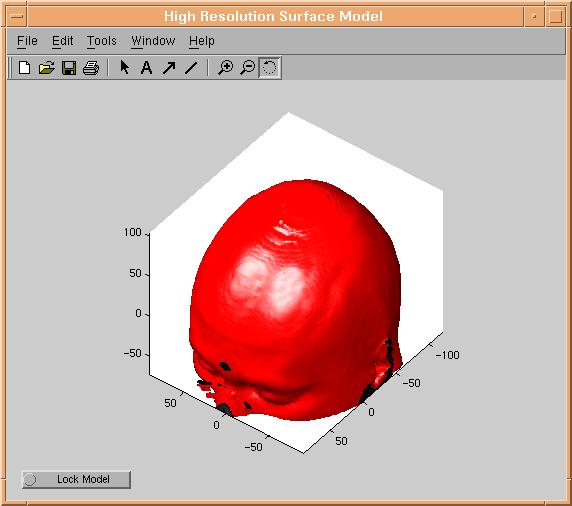Toggle the Lock Model button
Image resolution: width=572 pixels, height=506 pixels.
(x=76, y=479)
